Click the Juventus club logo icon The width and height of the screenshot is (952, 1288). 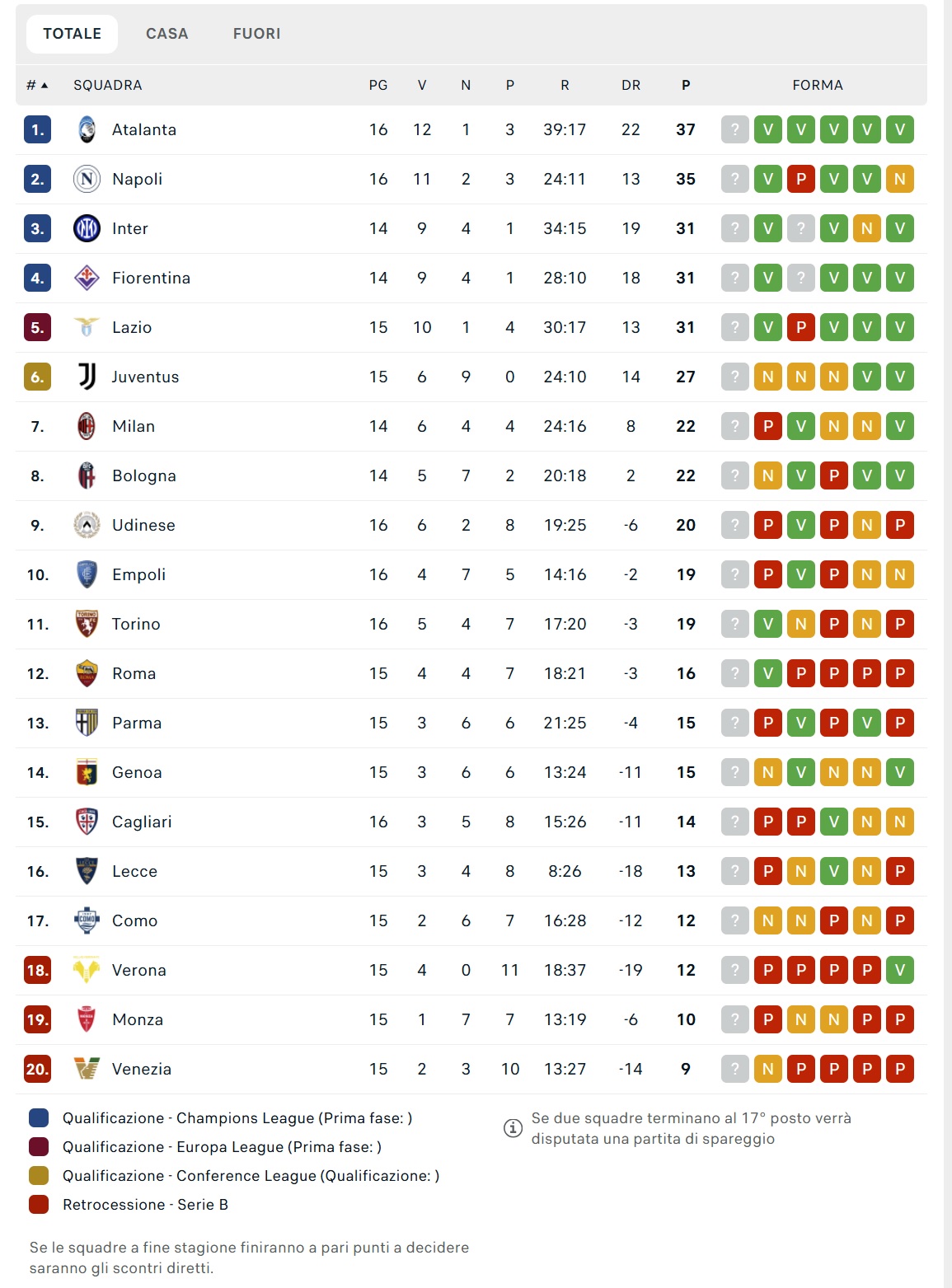[x=87, y=377]
